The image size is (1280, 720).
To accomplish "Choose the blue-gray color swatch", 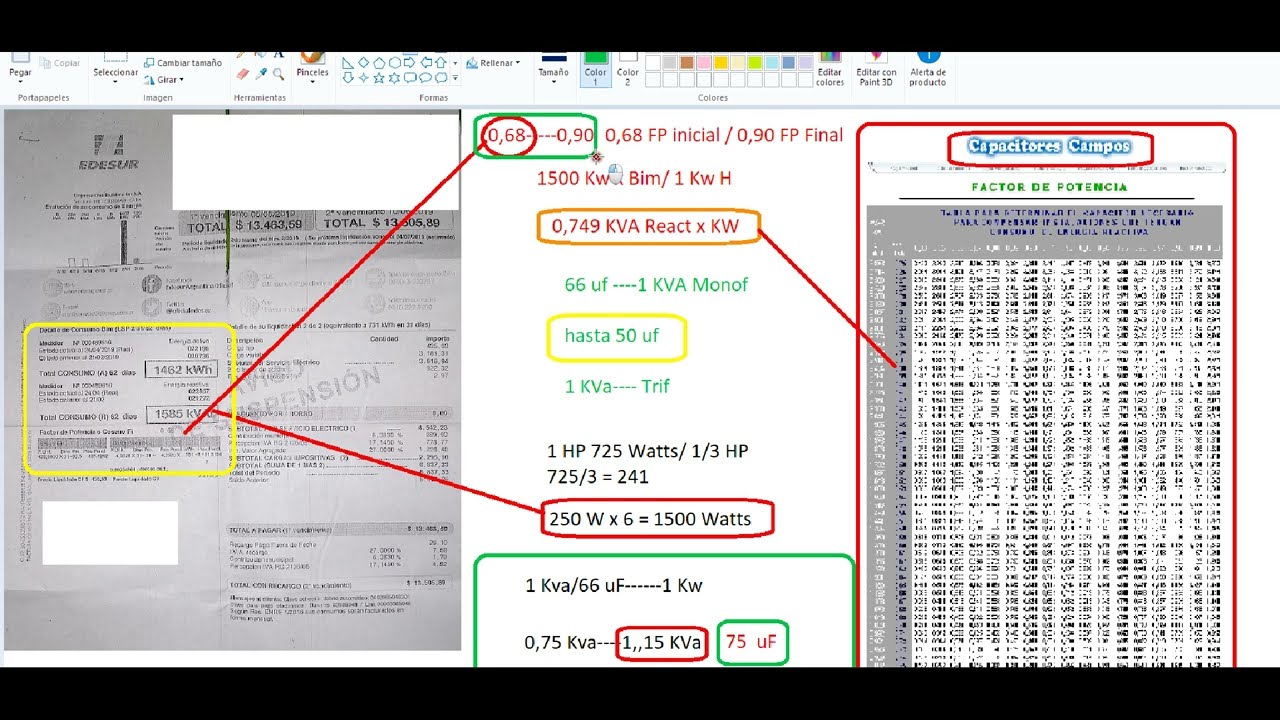I will [x=789, y=63].
